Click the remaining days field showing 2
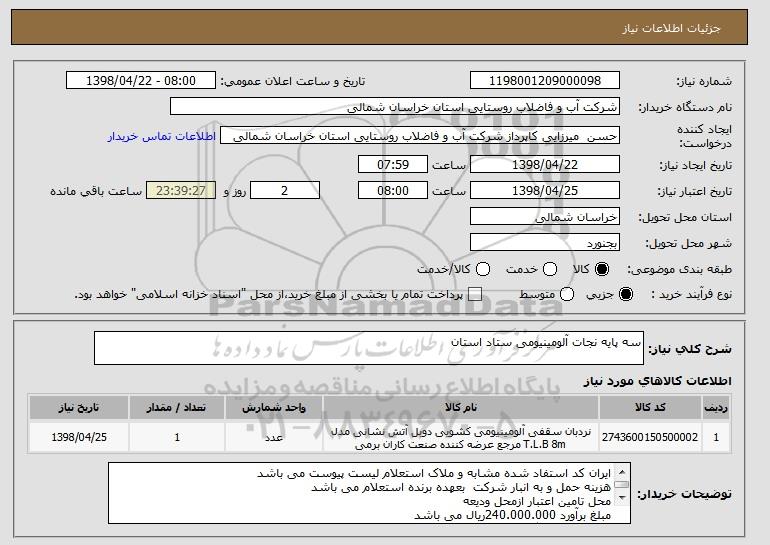The height and width of the screenshot is (545, 770). (285, 191)
